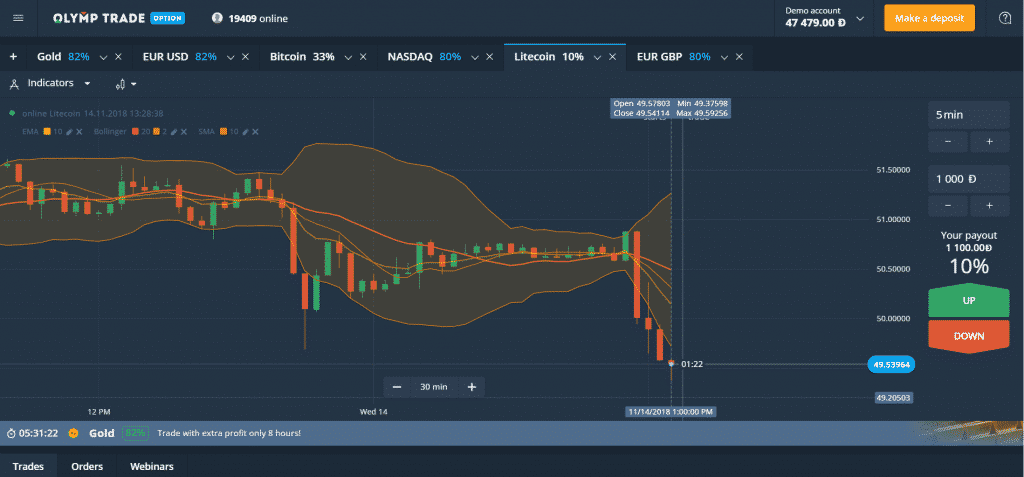1024x477 pixels.
Task: Place an UP trade
Action: [x=968, y=301]
